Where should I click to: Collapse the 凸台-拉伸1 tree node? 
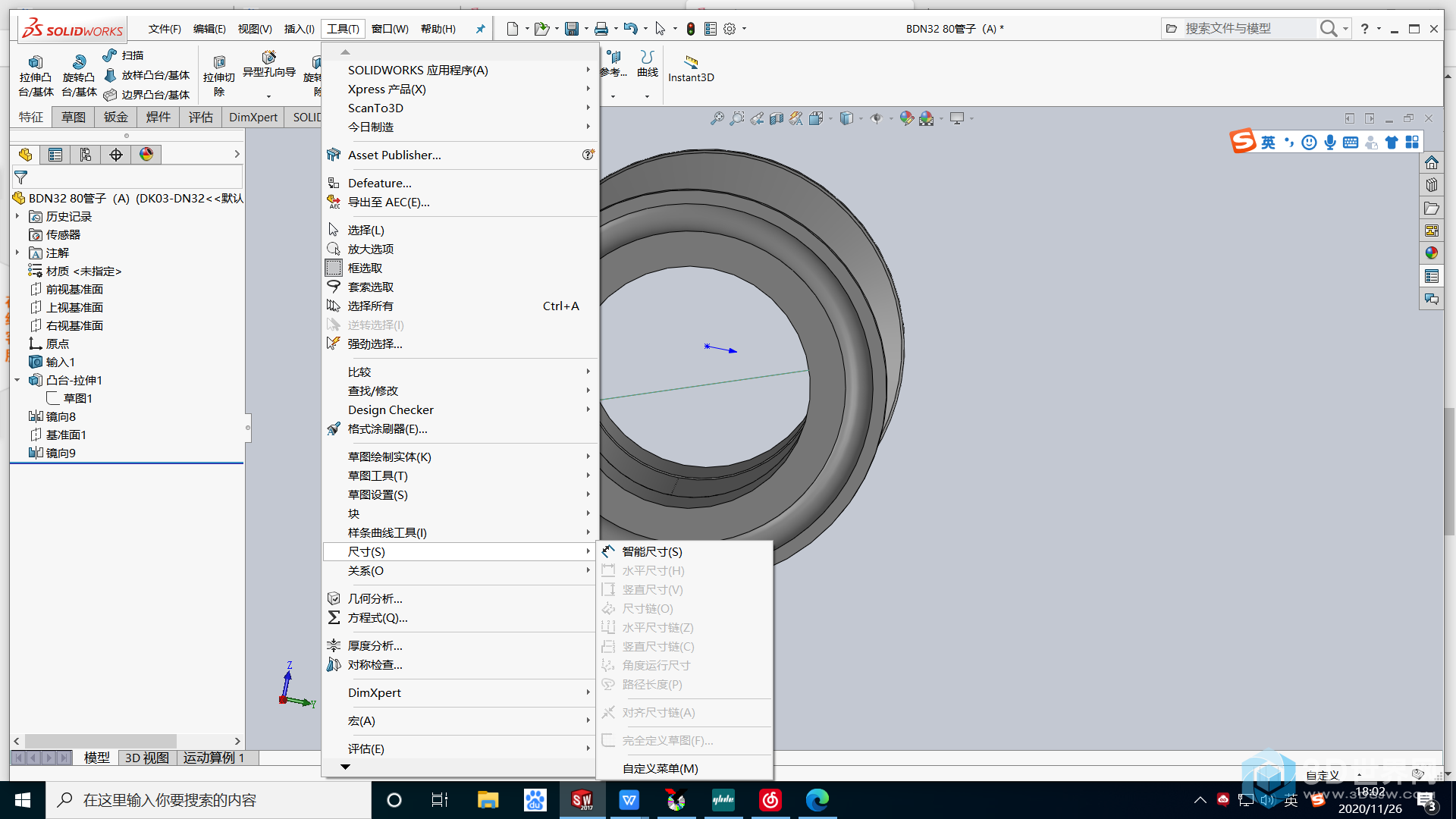(x=17, y=380)
